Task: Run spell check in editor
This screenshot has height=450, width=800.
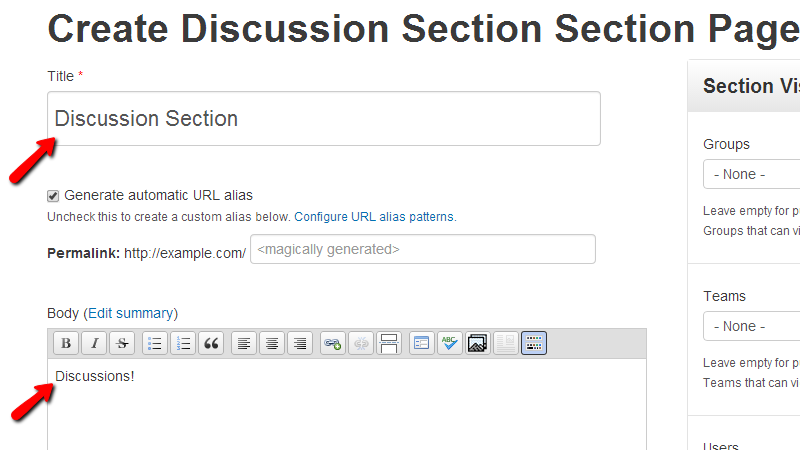Action: pyautogui.click(x=450, y=343)
